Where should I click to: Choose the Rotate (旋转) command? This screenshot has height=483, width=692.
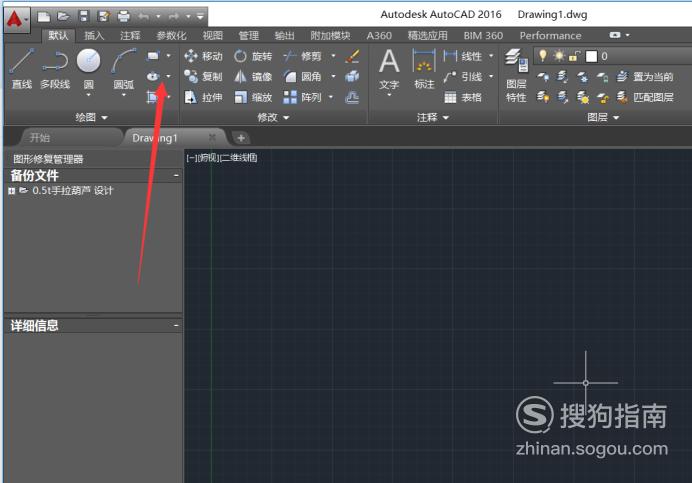253,56
